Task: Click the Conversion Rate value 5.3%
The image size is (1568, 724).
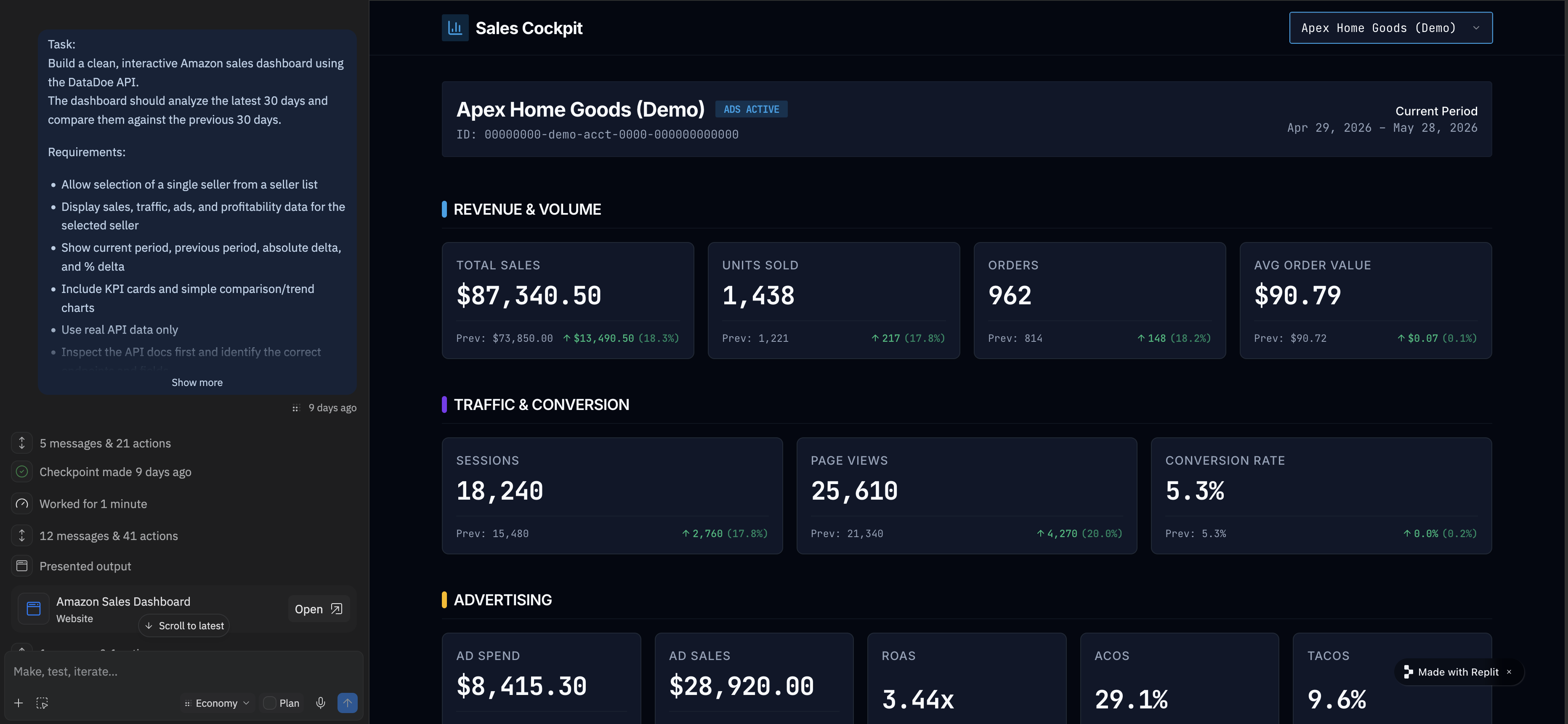Action: point(1194,491)
